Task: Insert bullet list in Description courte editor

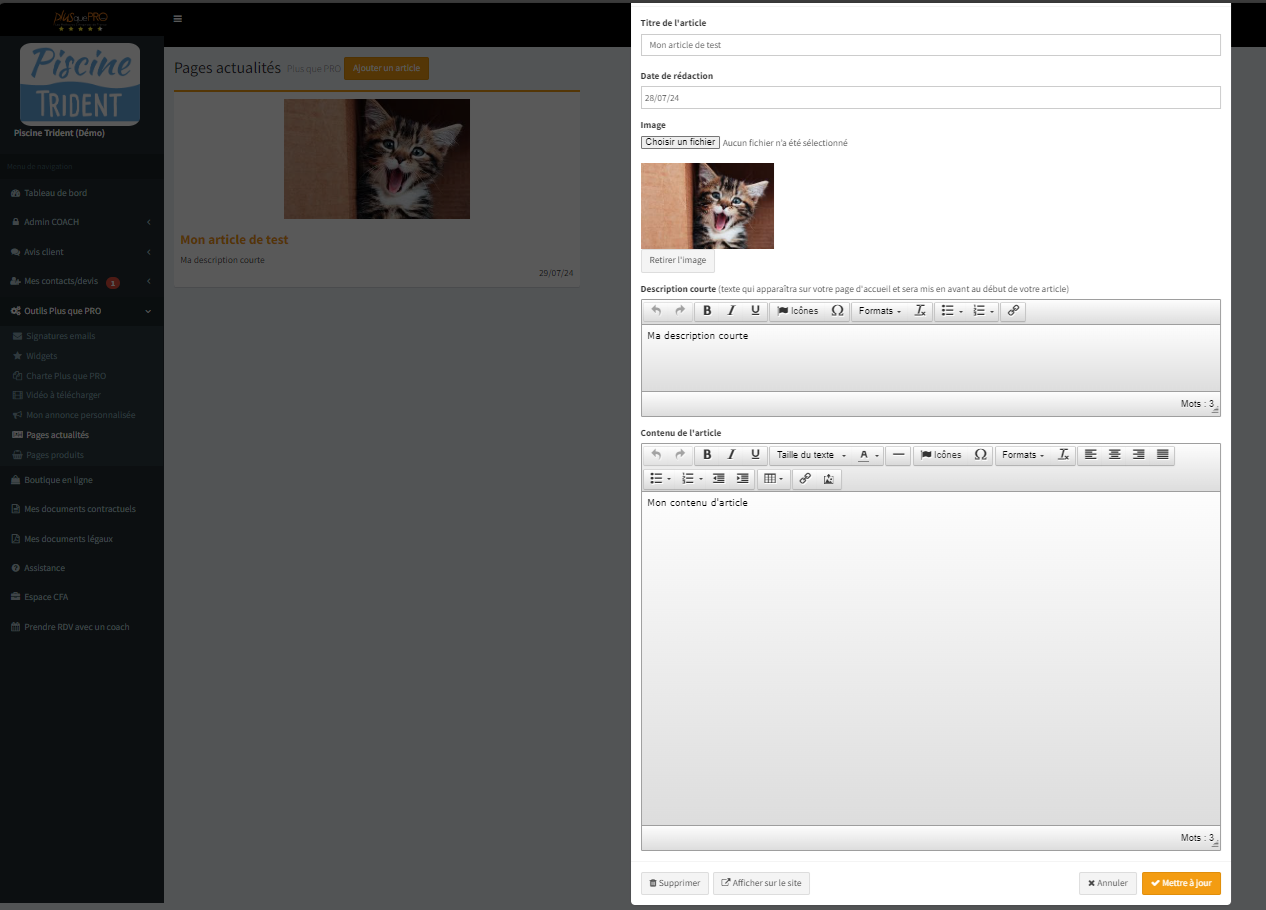Action: pyautogui.click(x=947, y=311)
